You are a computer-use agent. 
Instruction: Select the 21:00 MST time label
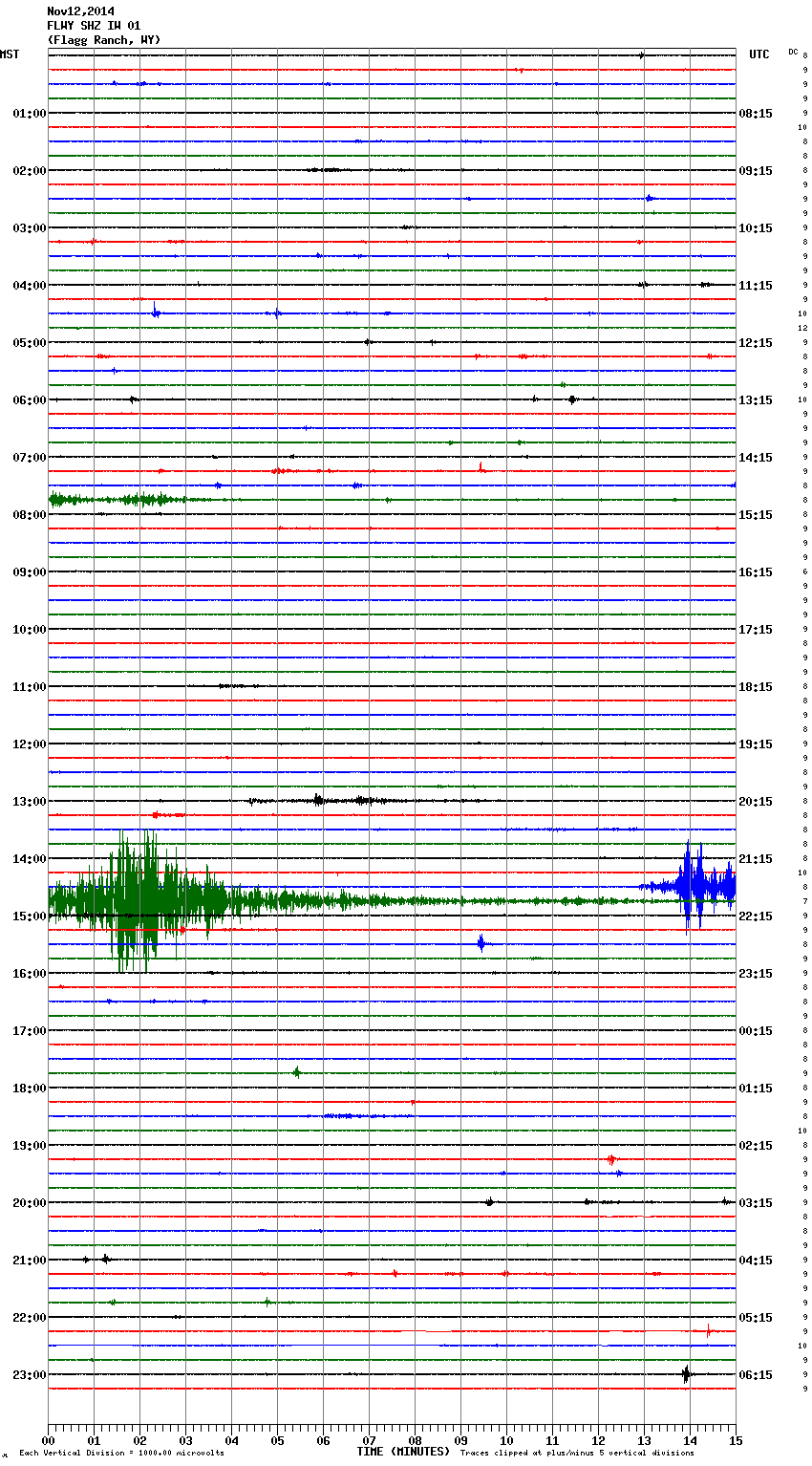coord(29,1261)
